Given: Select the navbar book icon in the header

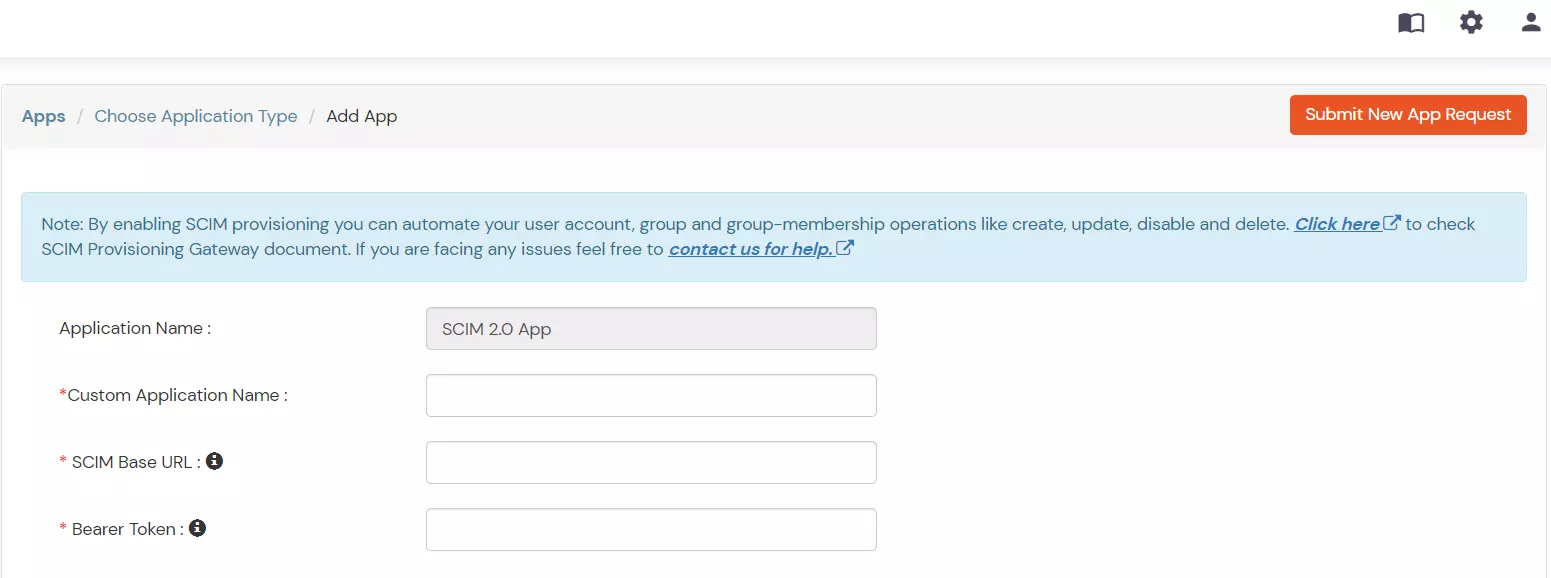Looking at the screenshot, I should point(1411,22).
